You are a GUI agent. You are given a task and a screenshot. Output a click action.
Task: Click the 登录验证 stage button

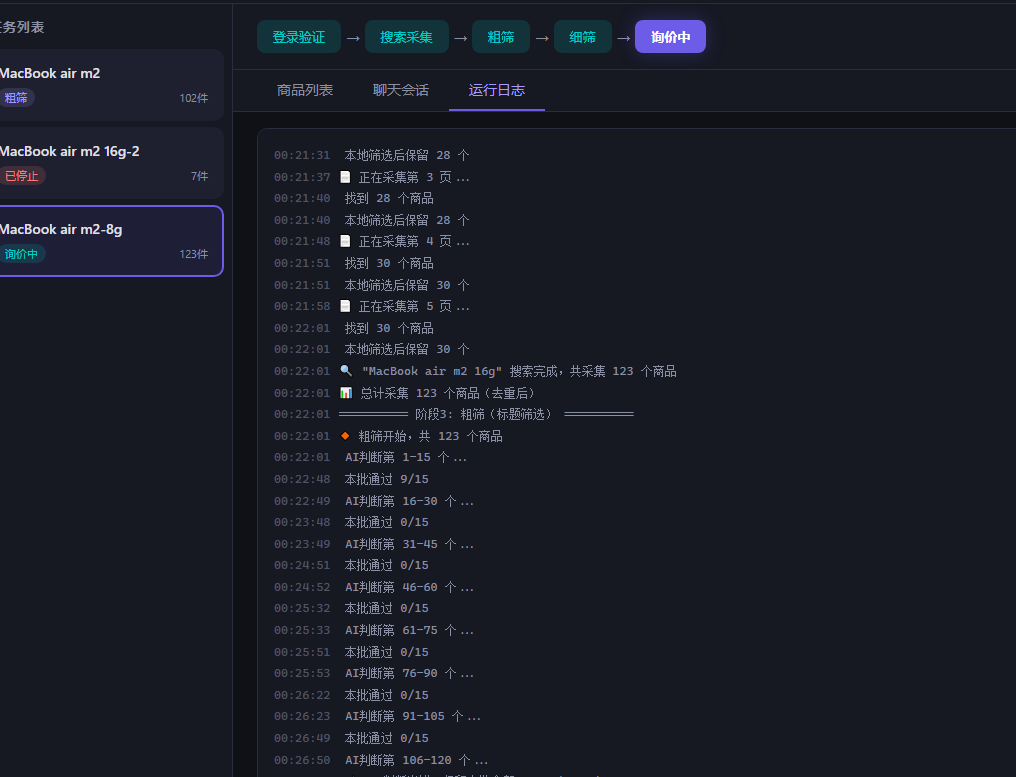click(x=299, y=37)
